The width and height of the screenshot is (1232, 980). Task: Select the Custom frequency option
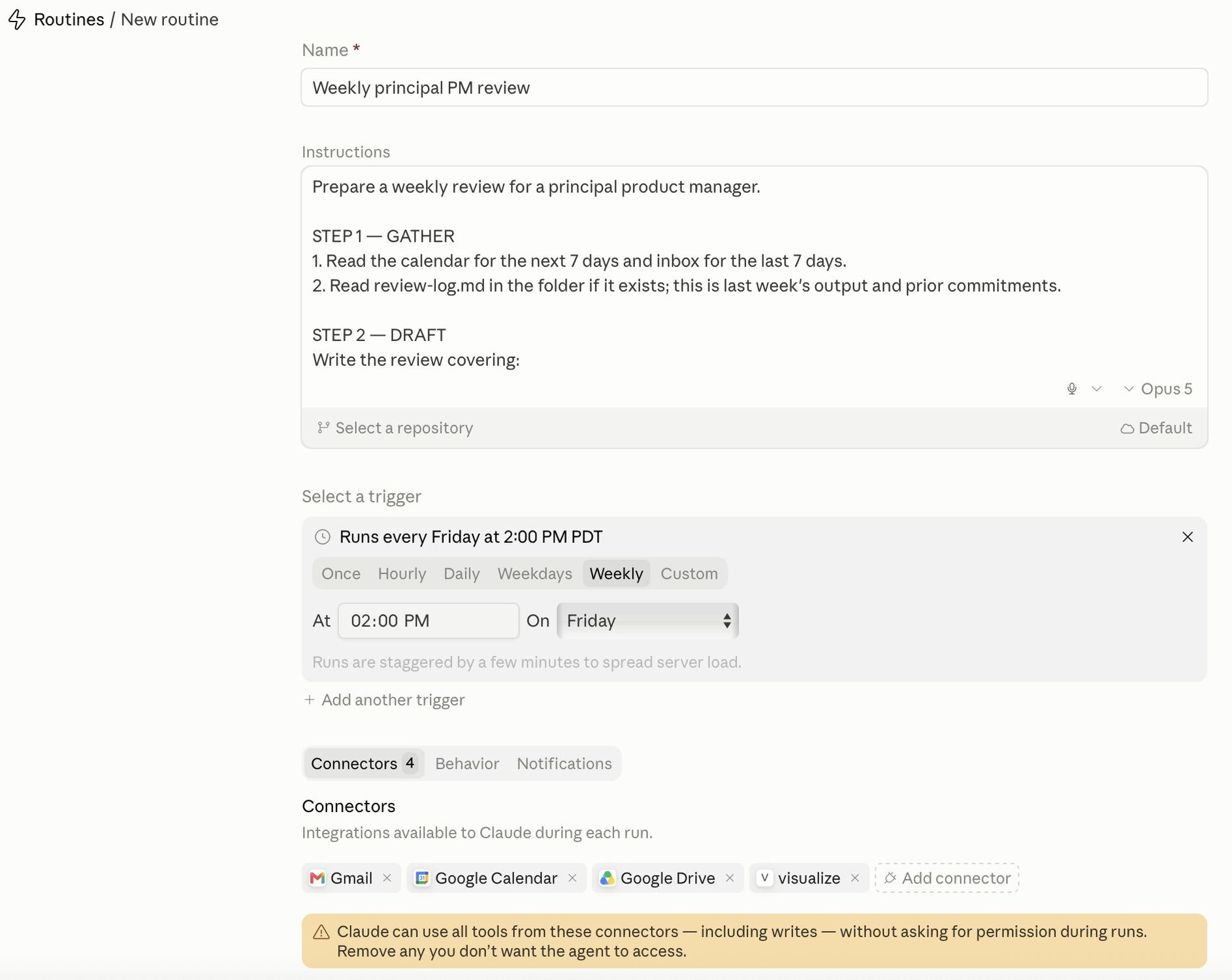pyautogui.click(x=689, y=574)
